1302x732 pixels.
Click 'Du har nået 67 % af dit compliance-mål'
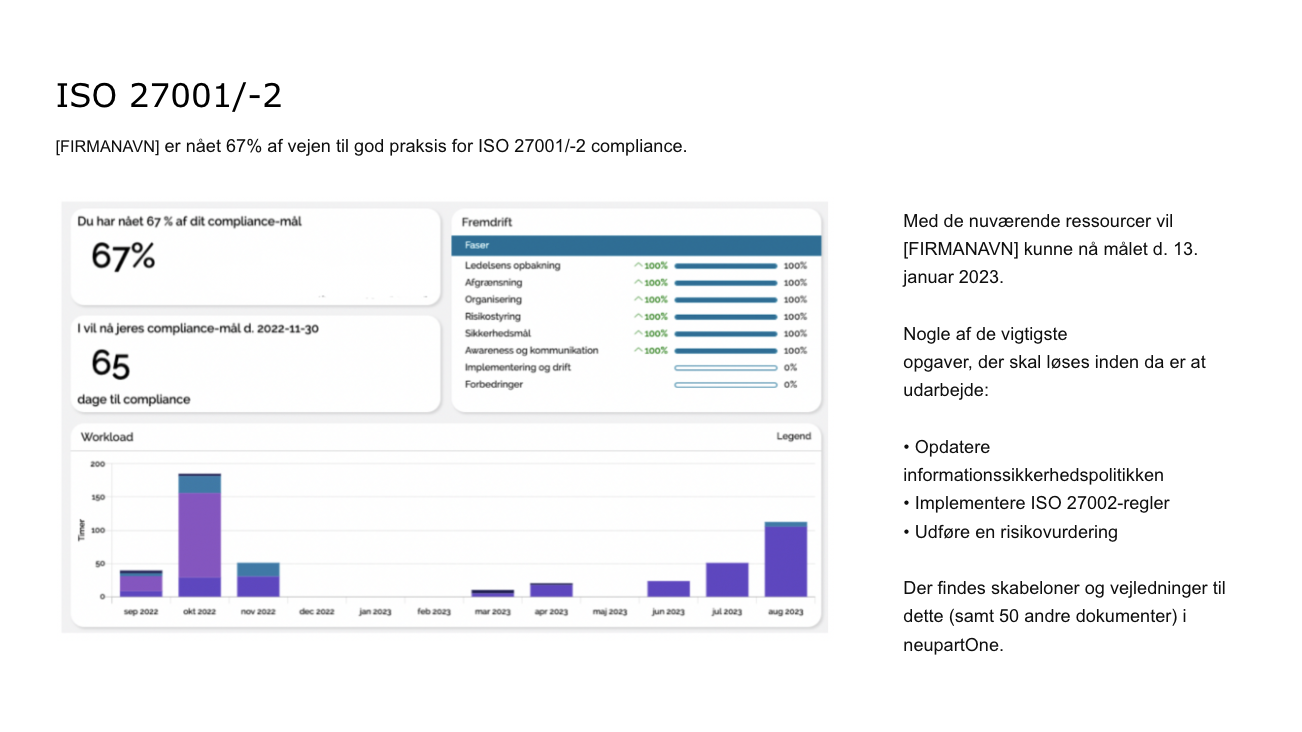[x=189, y=222]
